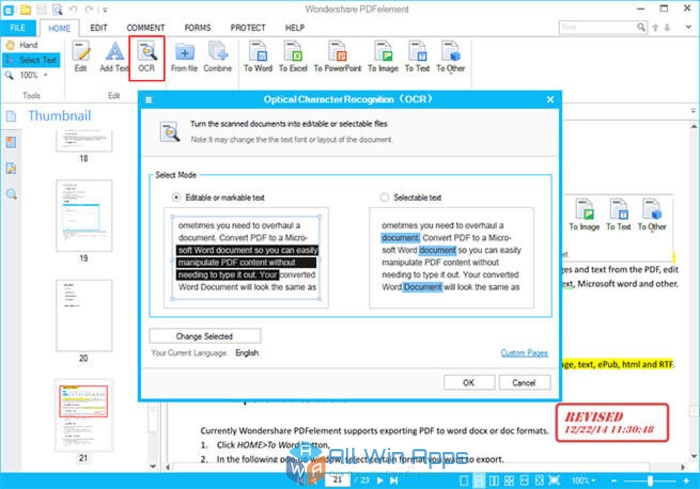This screenshot has height=489, width=700.
Task: Click the redo arrow in quick access toolbar
Action: coord(89,9)
